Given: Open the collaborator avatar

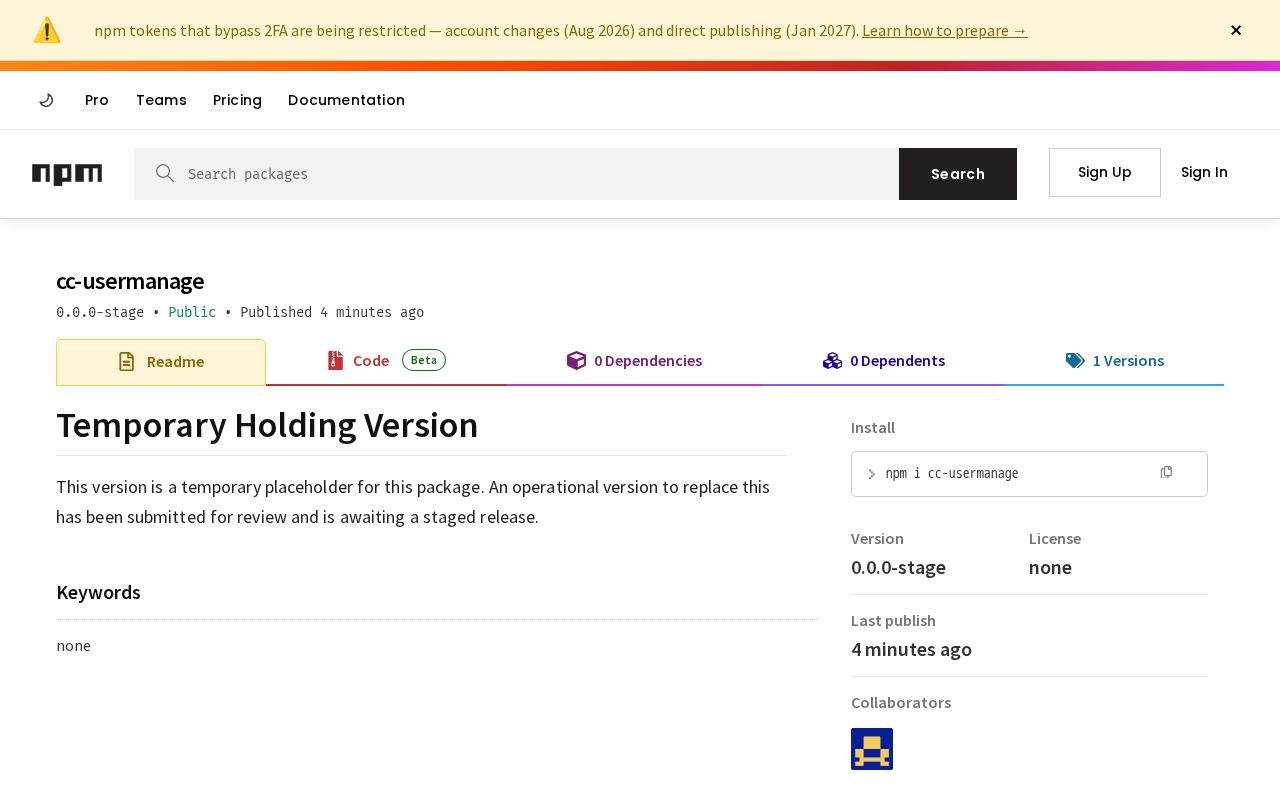Looking at the screenshot, I should pyautogui.click(x=872, y=749).
